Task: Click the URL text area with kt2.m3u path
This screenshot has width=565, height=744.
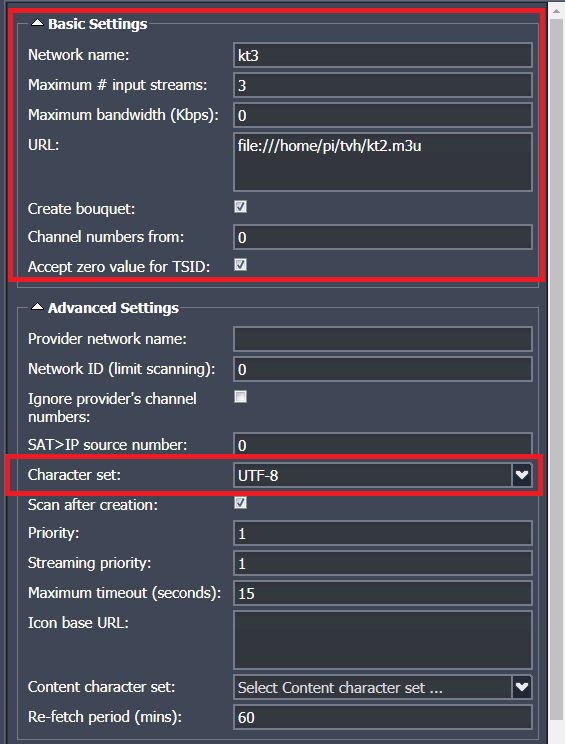Action: pyautogui.click(x=382, y=162)
